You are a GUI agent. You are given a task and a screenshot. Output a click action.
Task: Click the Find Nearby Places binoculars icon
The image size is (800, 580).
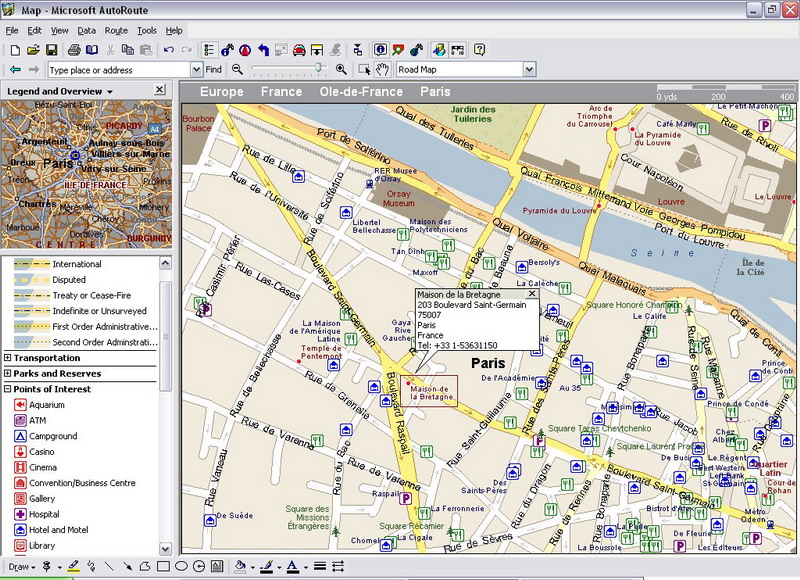pos(227,50)
